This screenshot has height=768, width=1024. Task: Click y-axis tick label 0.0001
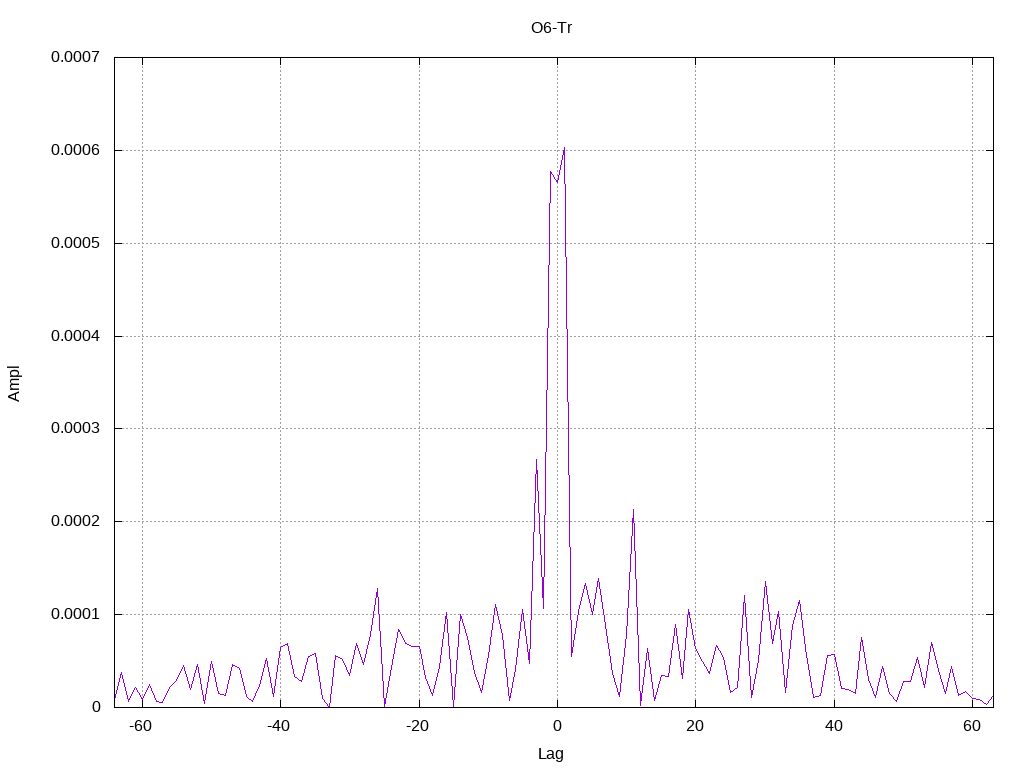76,615
